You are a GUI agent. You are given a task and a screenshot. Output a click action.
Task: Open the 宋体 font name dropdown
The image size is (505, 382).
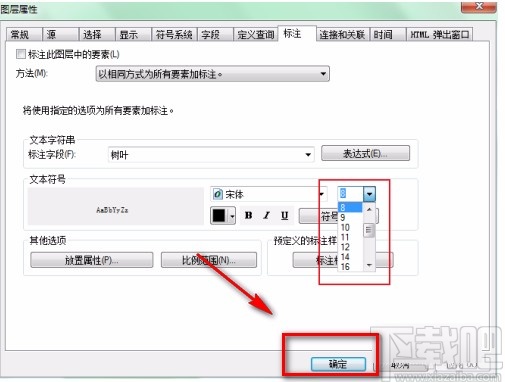(x=269, y=194)
